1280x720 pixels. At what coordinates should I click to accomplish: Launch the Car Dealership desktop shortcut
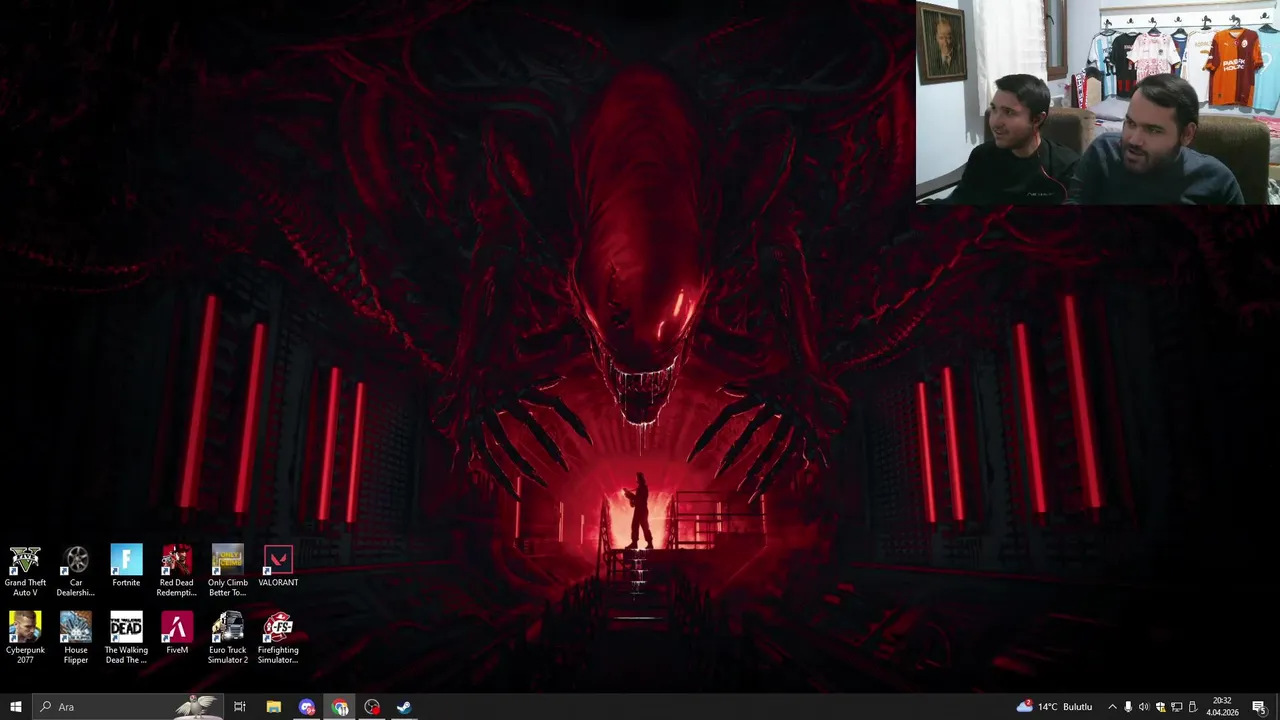point(76,571)
